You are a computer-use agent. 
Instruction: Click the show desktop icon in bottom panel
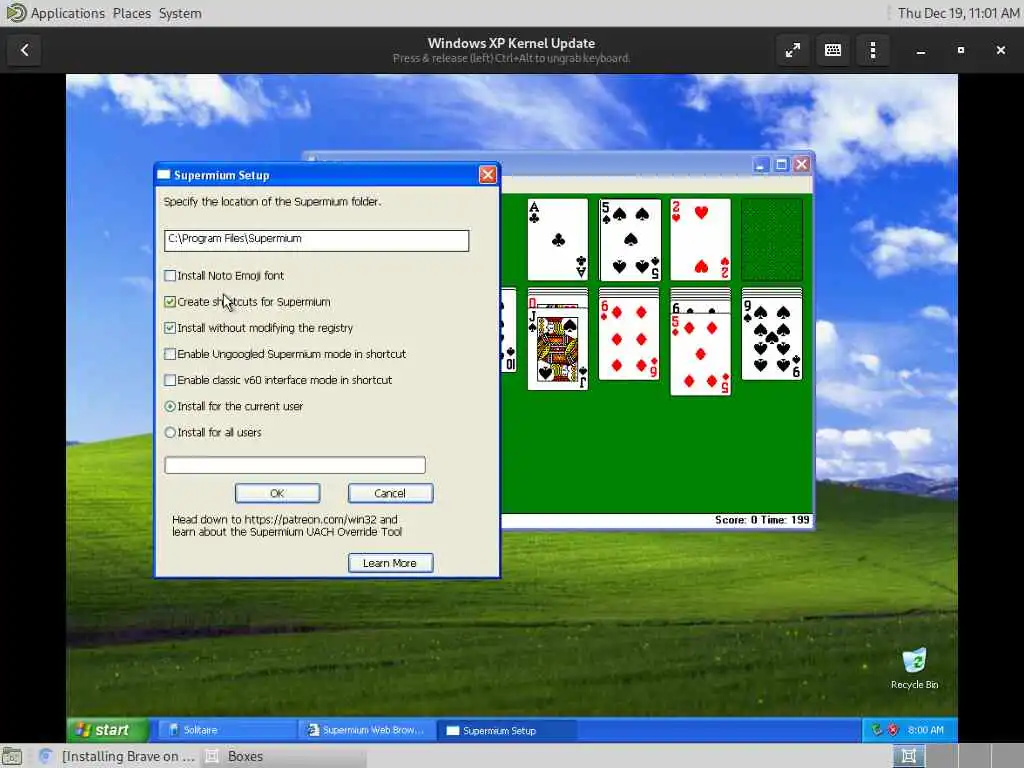coord(12,756)
